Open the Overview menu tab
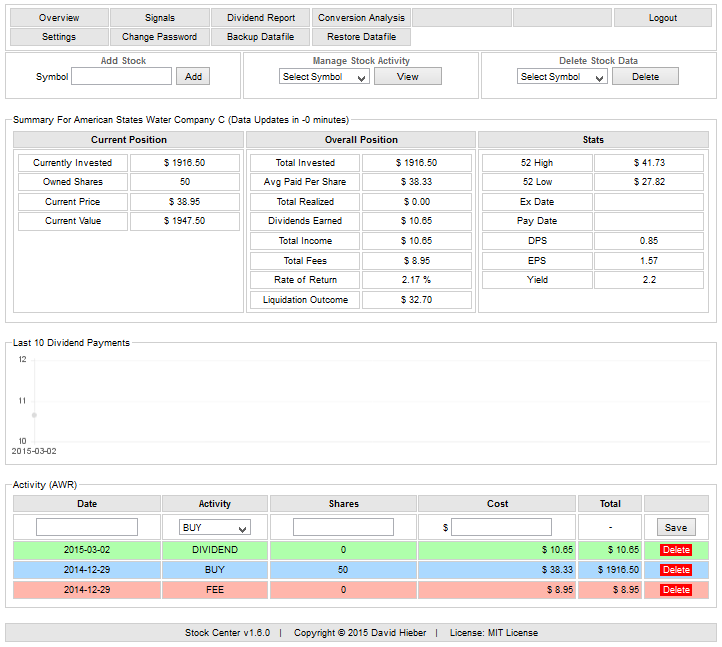The height and width of the screenshot is (647, 722). click(x=59, y=18)
